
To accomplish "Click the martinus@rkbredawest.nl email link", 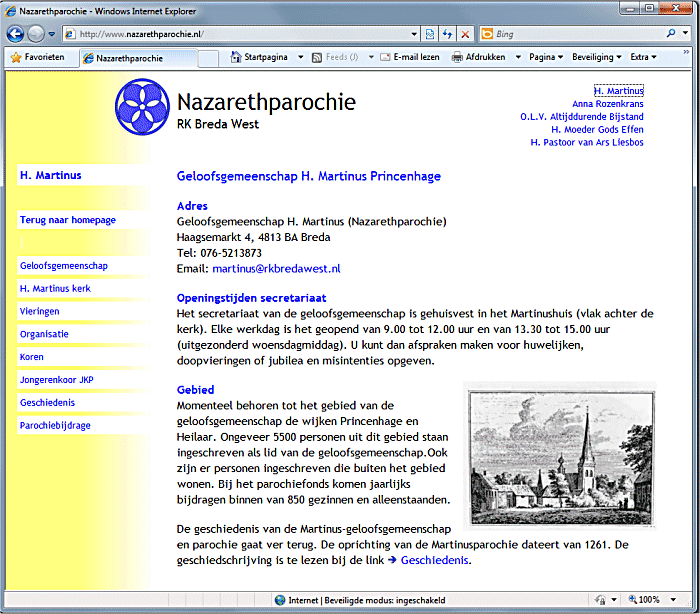I will [x=276, y=268].
